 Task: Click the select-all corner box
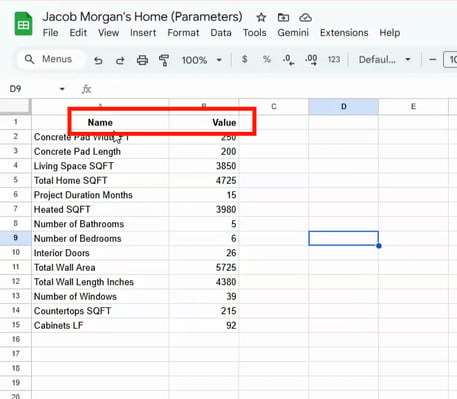coord(15,107)
